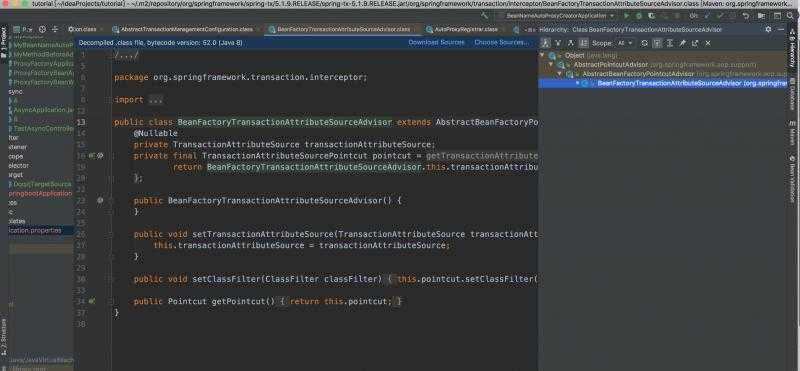800x371 pixels.
Task: Collapse the Object node in Hierarchy
Action: 542,55
